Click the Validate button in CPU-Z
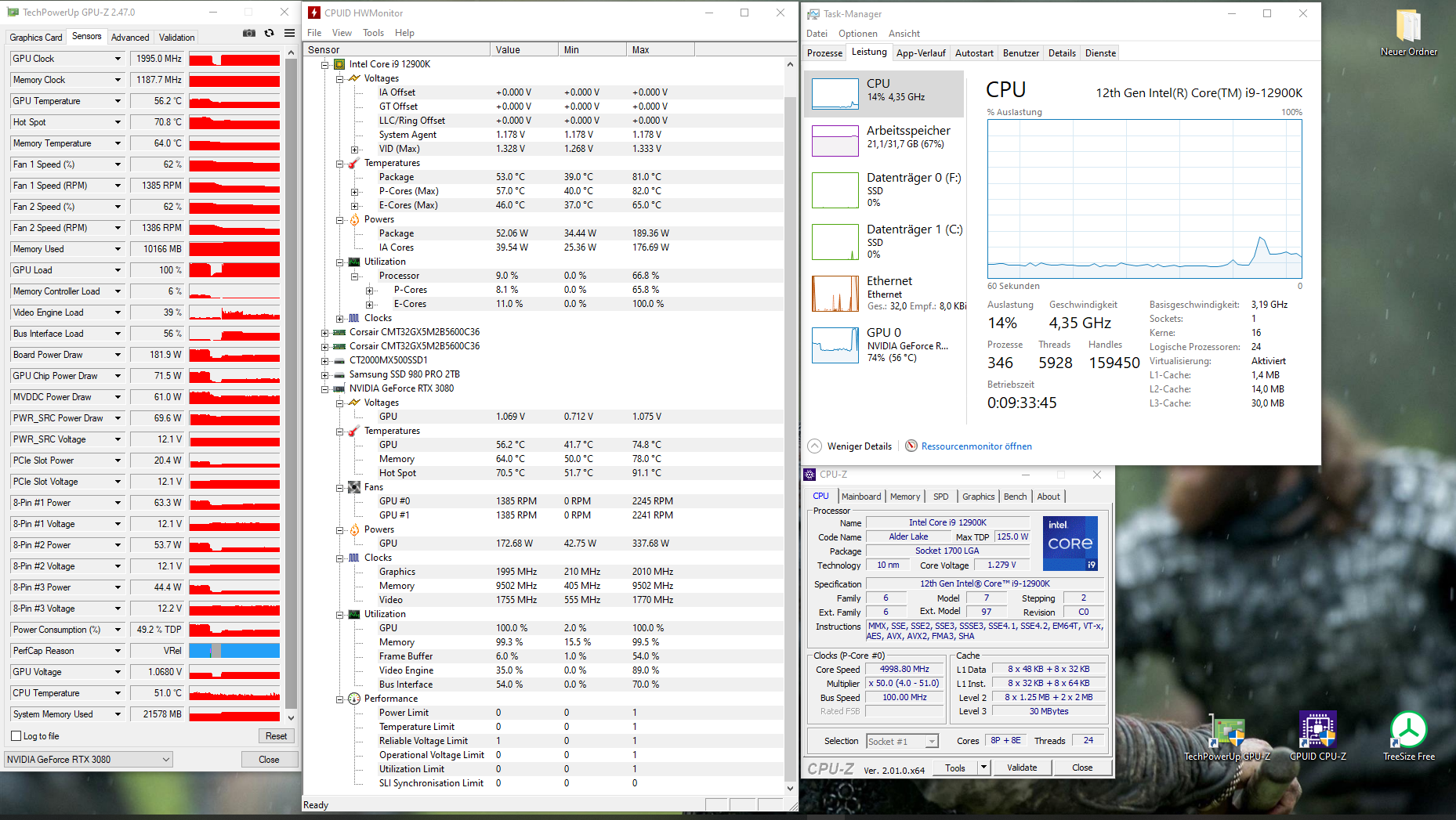Viewport: 1456px width, 820px height. click(x=1022, y=768)
